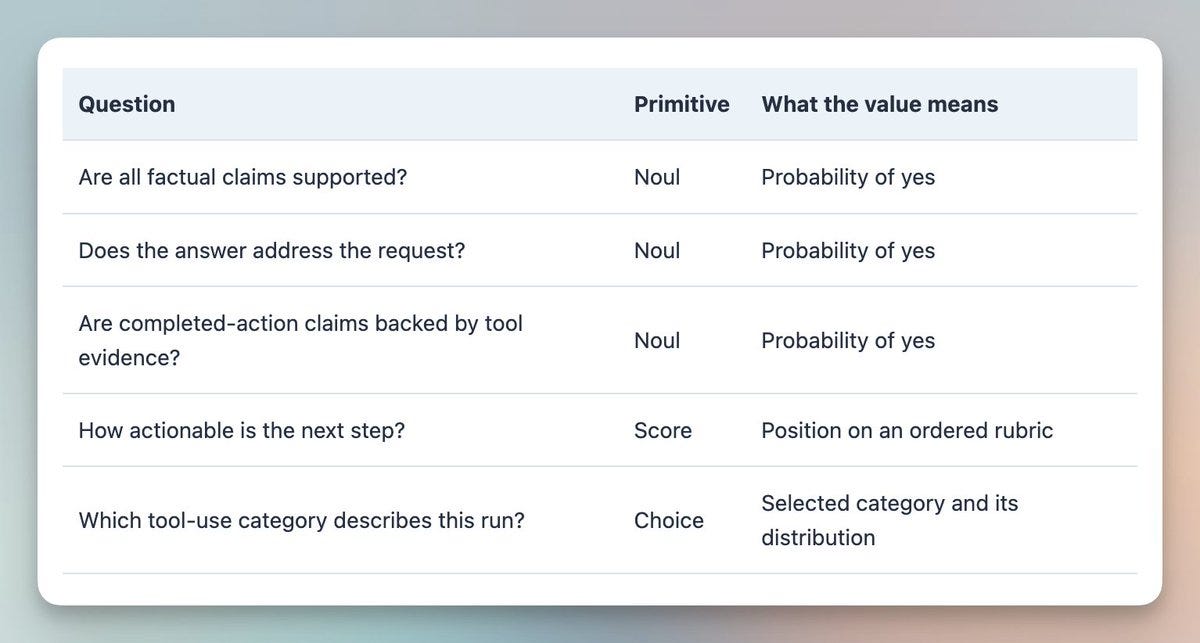The width and height of the screenshot is (1200, 643).
Task: Click "Probability of yes" in completed-action row
Action: pos(848,340)
